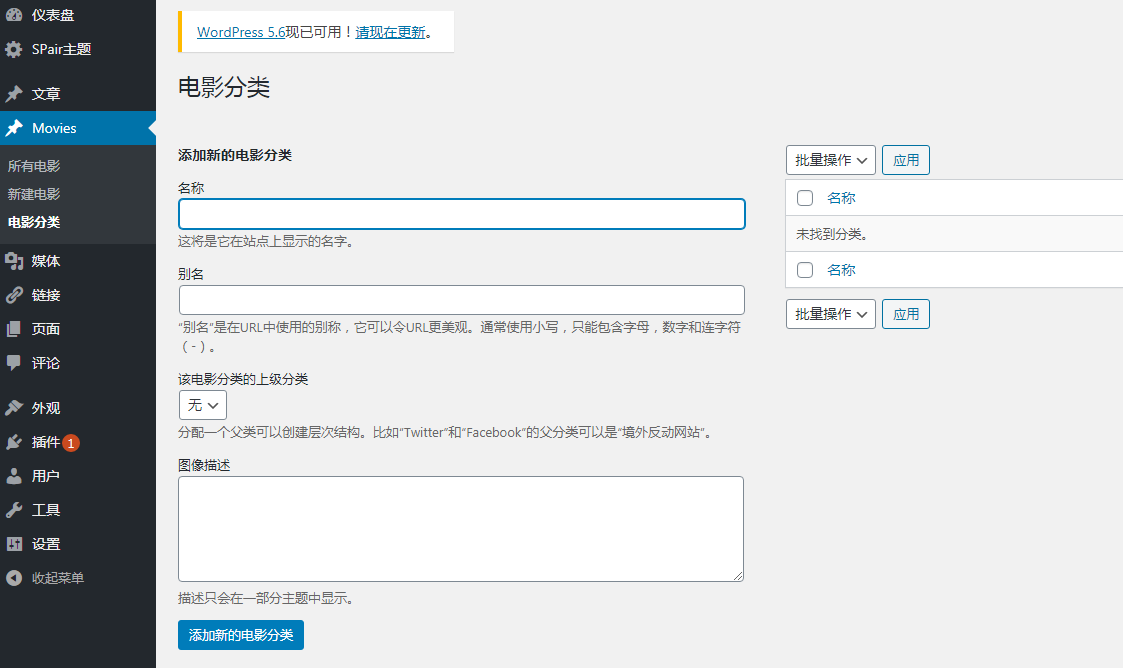Click the top 应用 apply button
Screen dimensions: 1123x668
pyautogui.click(x=906, y=160)
